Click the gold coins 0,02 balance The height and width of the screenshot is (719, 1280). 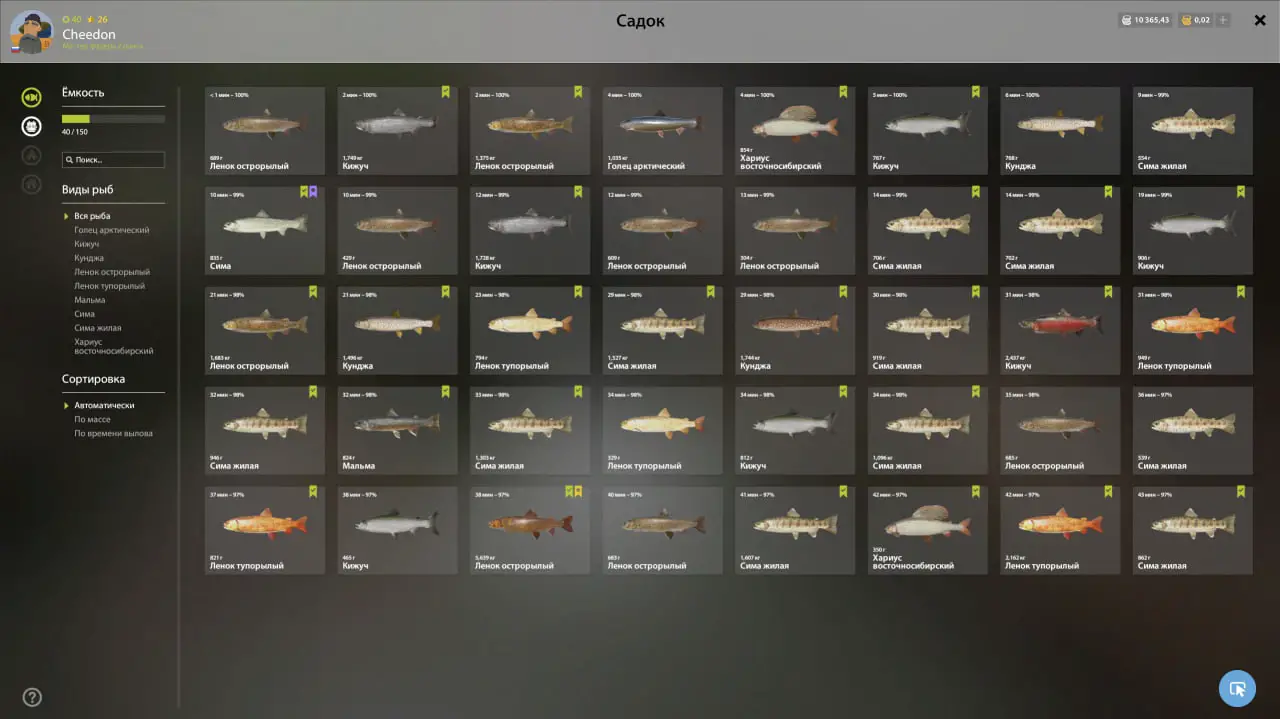(1196, 20)
